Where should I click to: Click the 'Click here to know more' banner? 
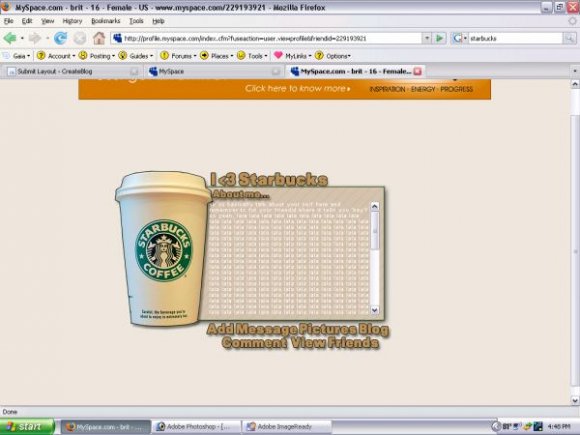pyautogui.click(x=297, y=89)
